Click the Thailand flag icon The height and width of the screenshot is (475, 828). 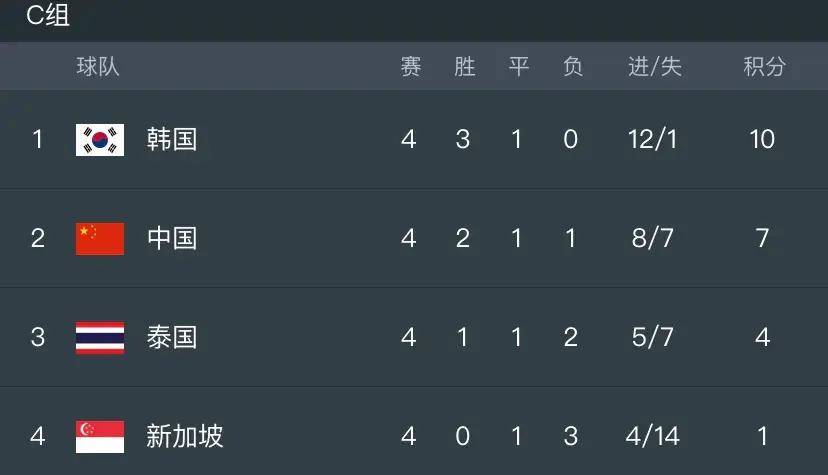point(100,338)
